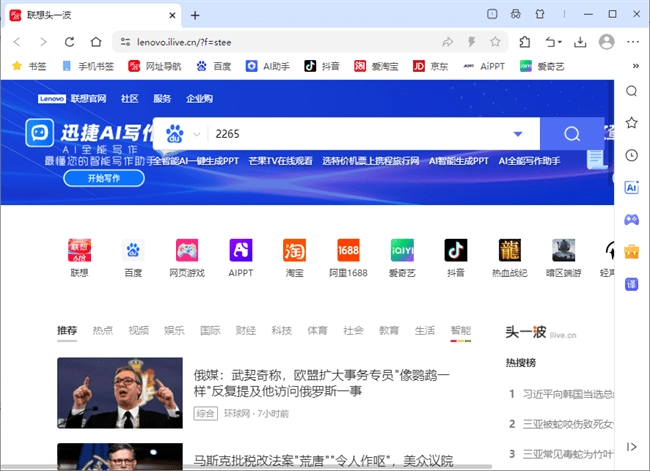This screenshot has height=471, width=650.
Task: Open hot search item 三亚被蛇咬伤致死女
Action: coord(568,424)
